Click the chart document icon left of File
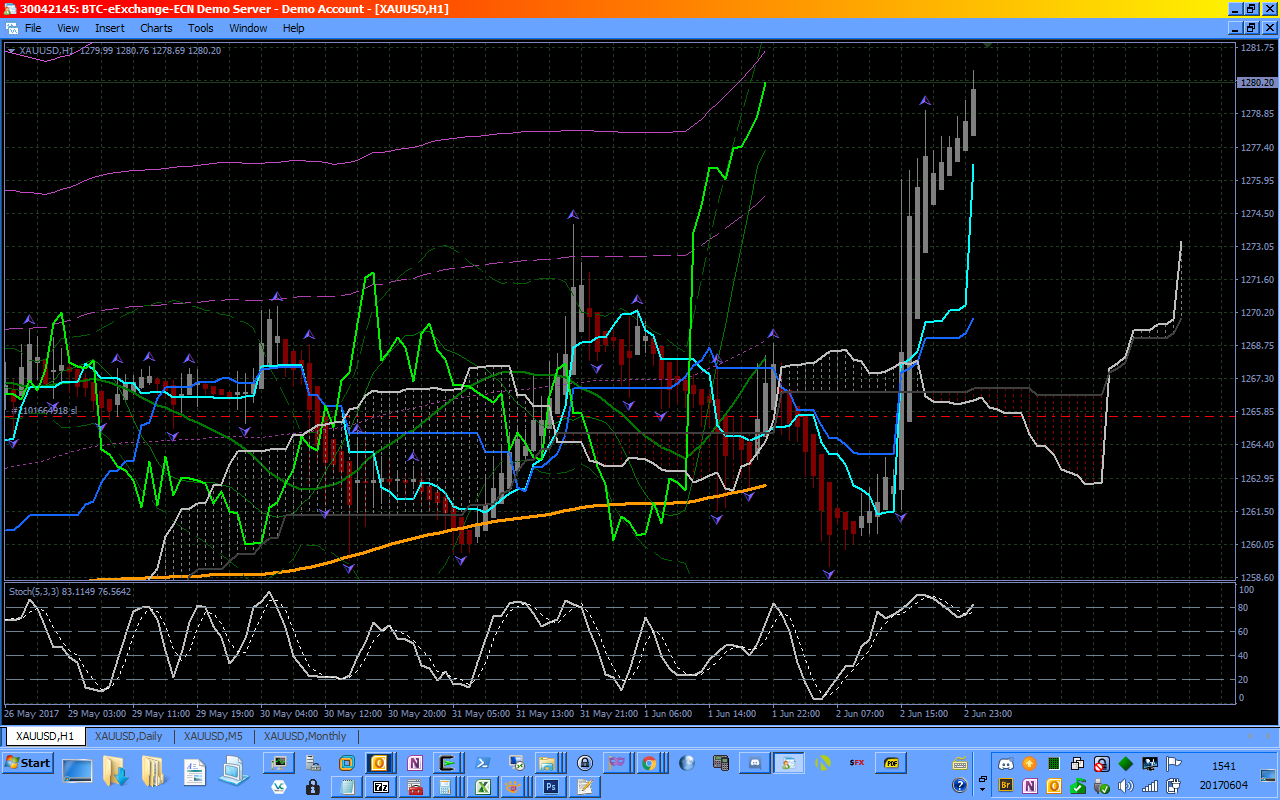This screenshot has width=1280, height=800. (x=10, y=28)
